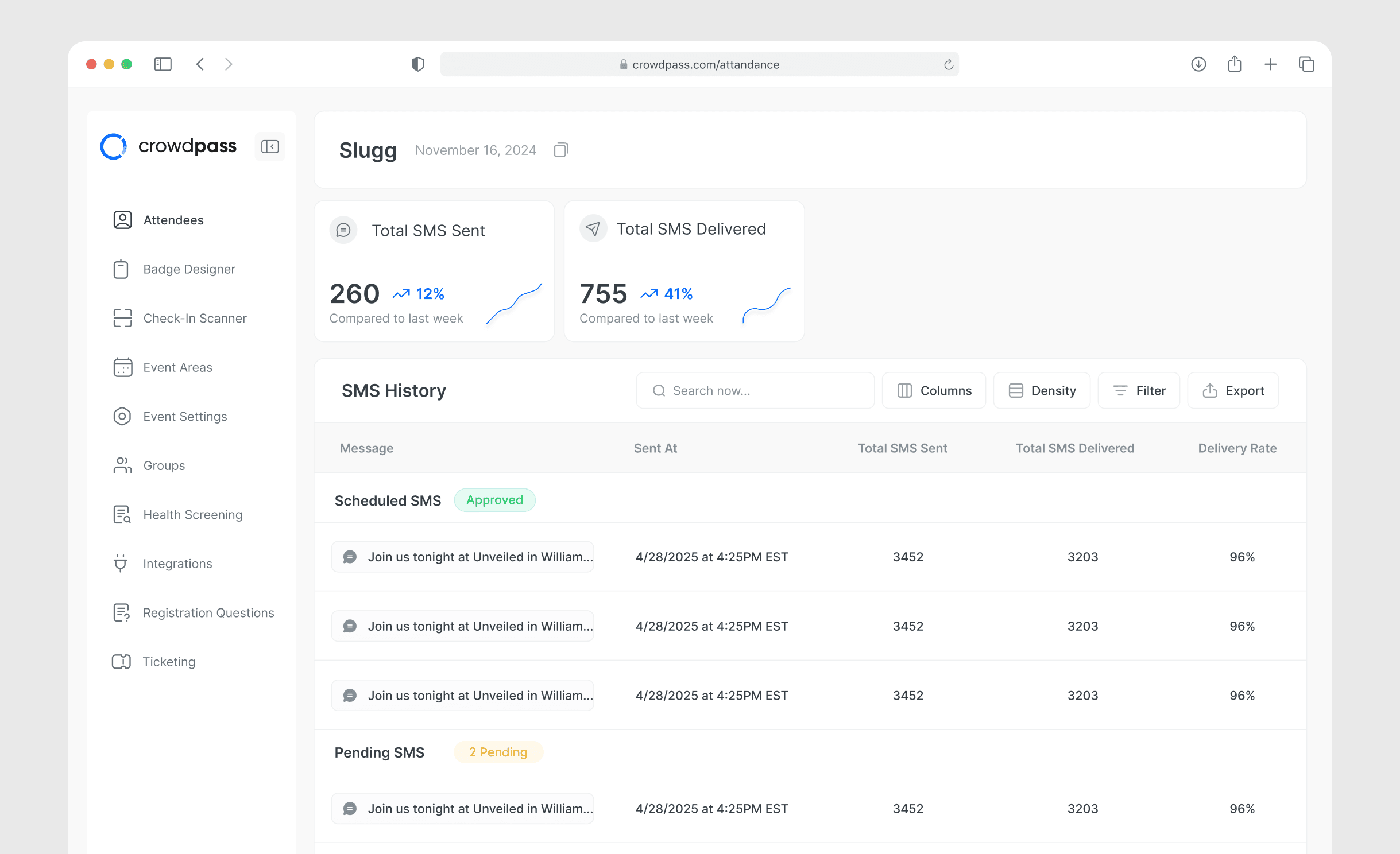Show the browser tab overview
Viewport: 1400px width, 854px height.
click(x=1306, y=64)
